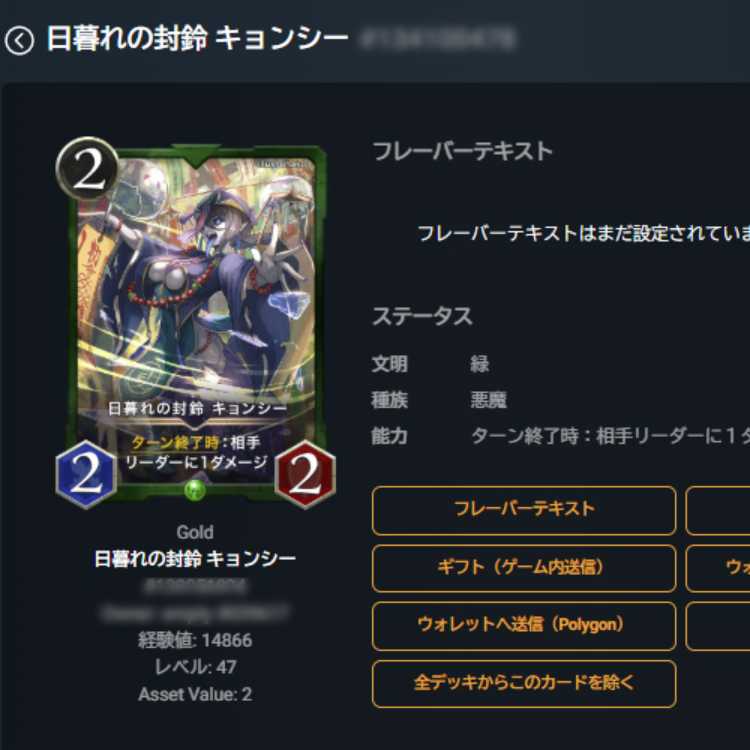
Task: Click ギフト（ゲーム内送信）button
Action: point(524,568)
